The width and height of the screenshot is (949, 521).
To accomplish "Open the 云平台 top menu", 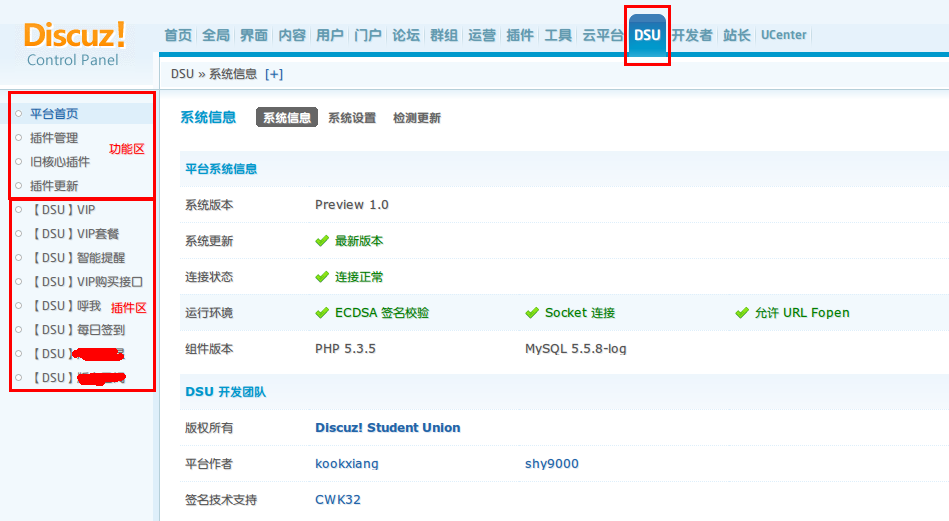I will [603, 35].
